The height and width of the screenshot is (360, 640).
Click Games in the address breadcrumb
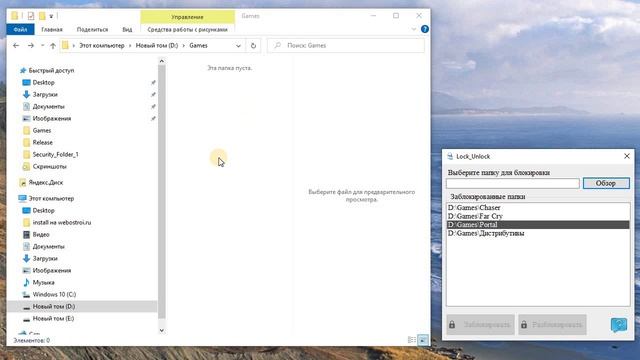point(198,46)
